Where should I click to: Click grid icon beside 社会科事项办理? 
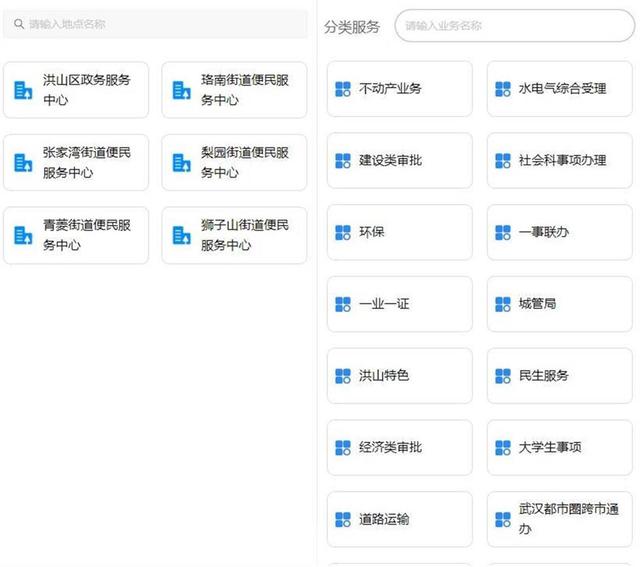[x=503, y=161]
